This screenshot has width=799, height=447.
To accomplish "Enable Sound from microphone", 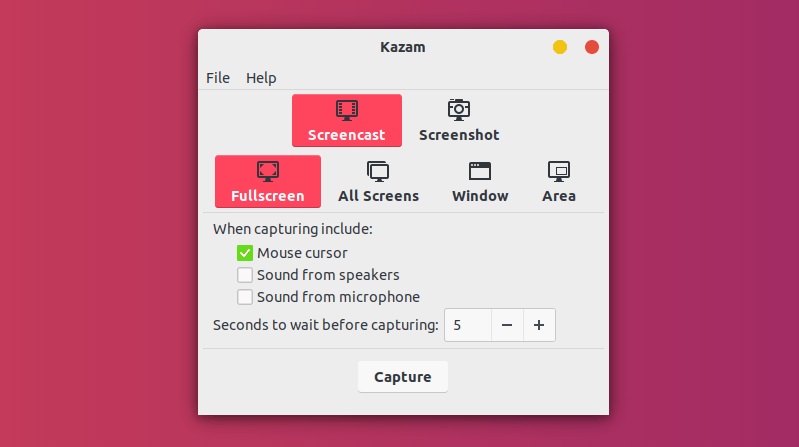I will coord(245,297).
